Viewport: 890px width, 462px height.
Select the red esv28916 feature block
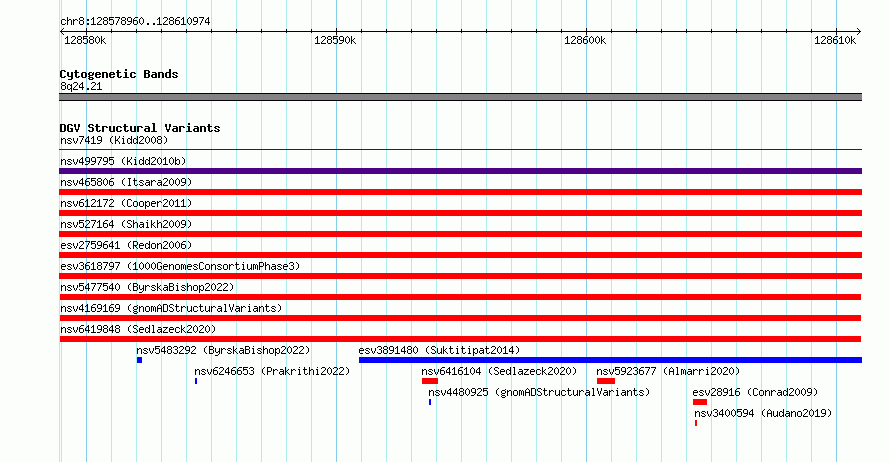coord(700,402)
